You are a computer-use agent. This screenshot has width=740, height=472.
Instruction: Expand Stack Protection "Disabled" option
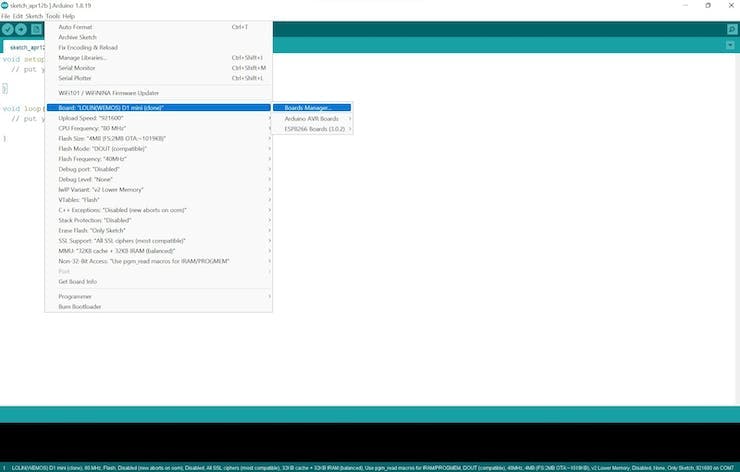click(159, 220)
